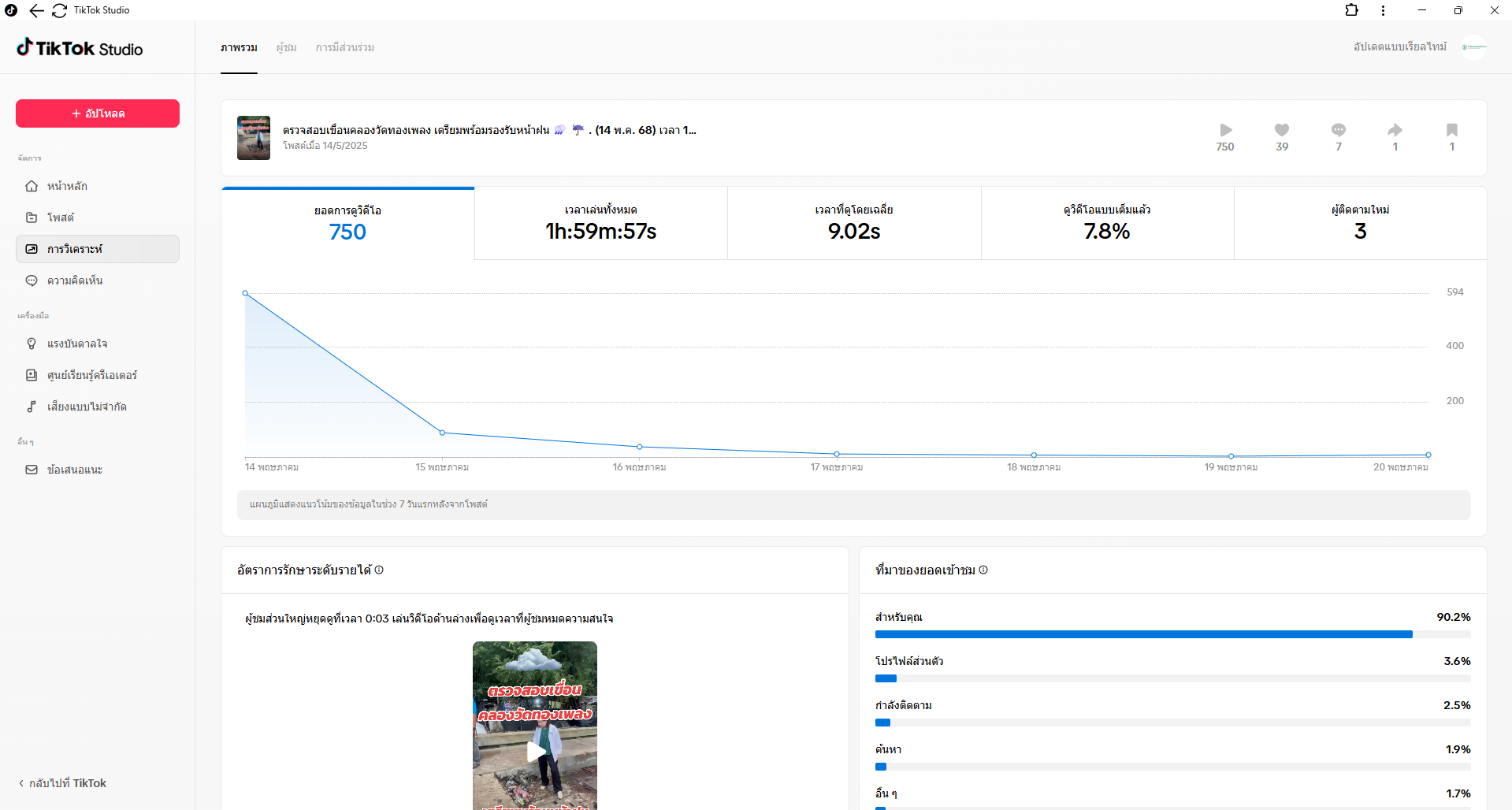Select the watched full video 7.8% card
The height and width of the screenshot is (810, 1512).
tap(1107, 223)
